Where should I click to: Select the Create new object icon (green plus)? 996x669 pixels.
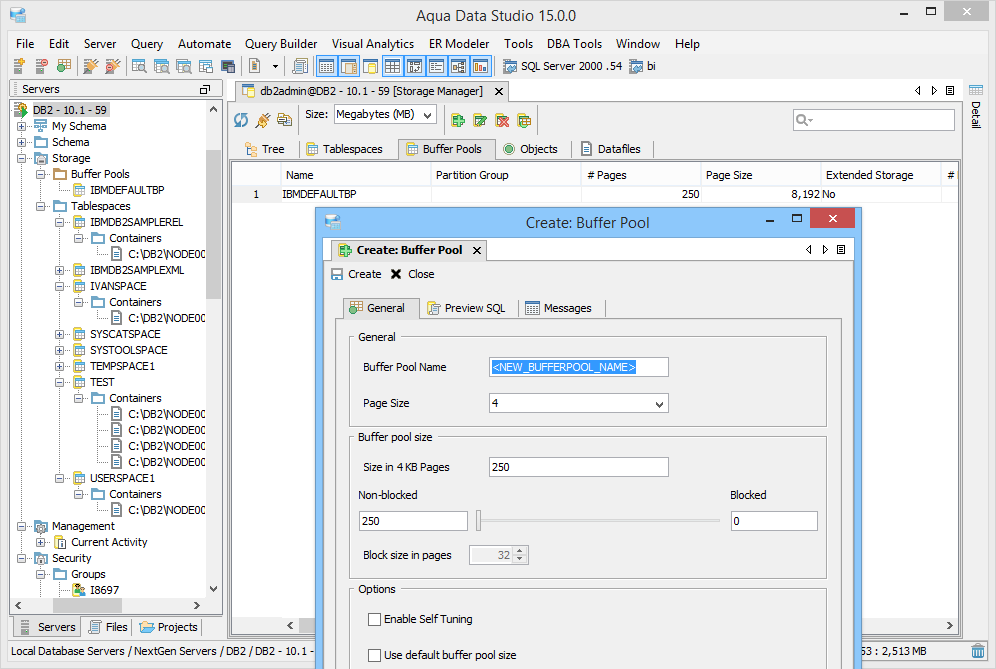459,119
